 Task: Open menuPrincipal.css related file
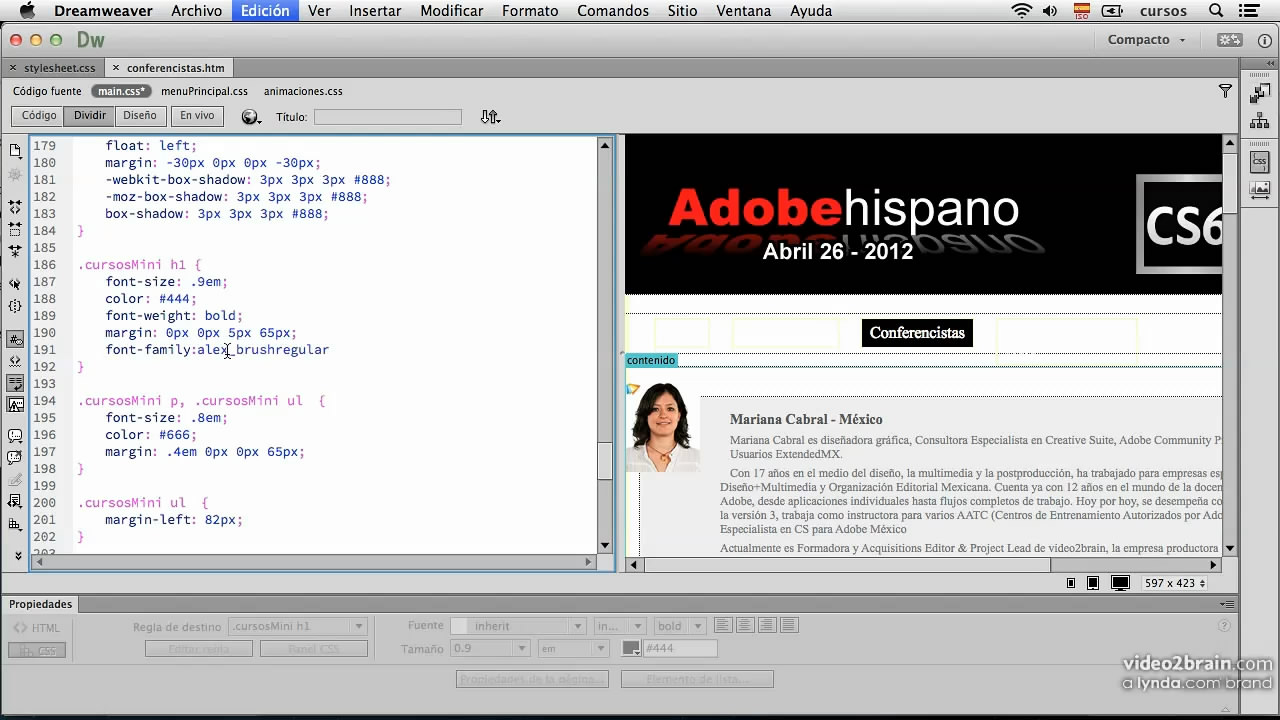point(204,91)
